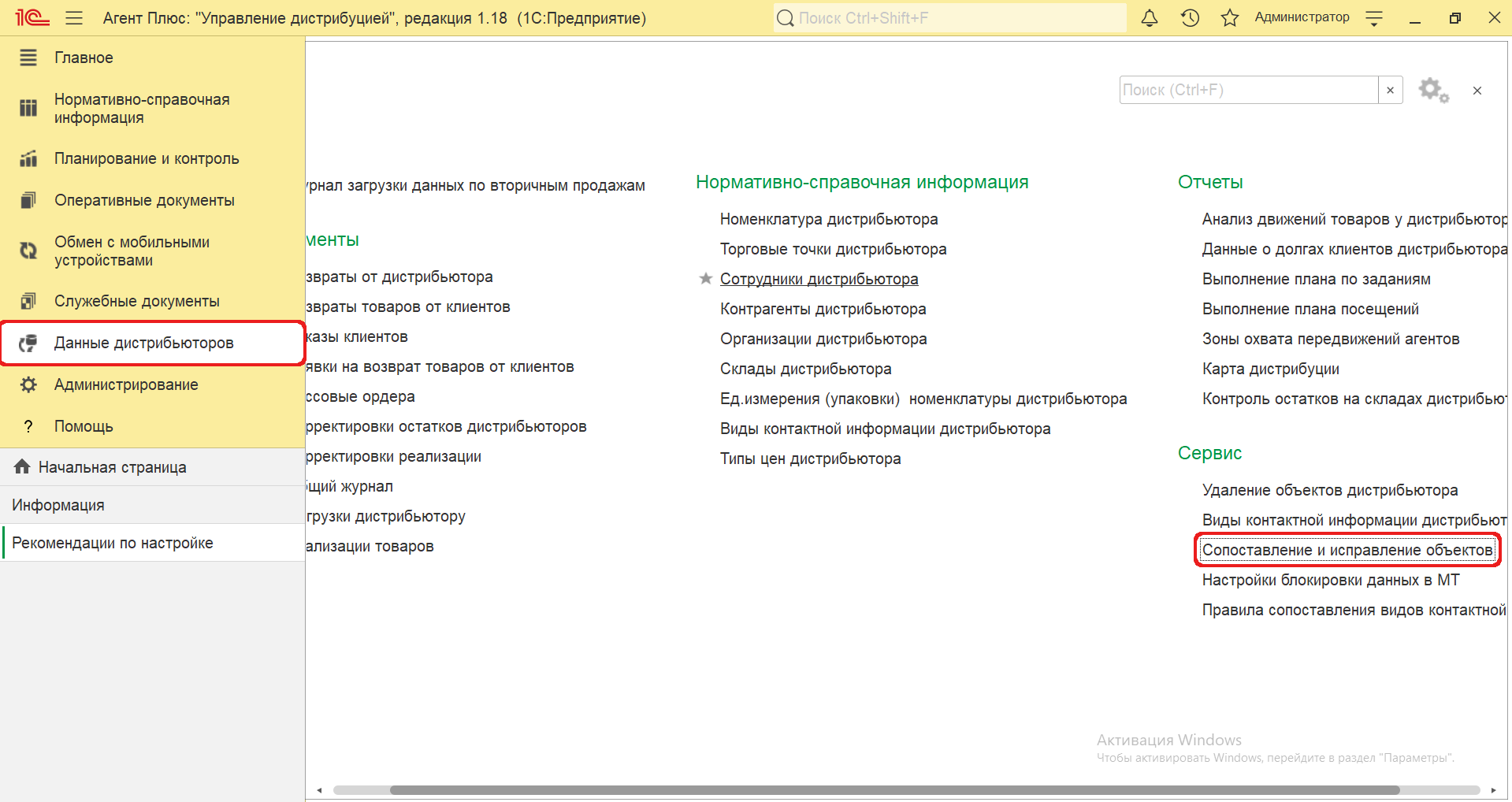Open Журнал загрузки данных по вторичным продажам
The height and width of the screenshot is (802, 1512).
click(x=475, y=185)
